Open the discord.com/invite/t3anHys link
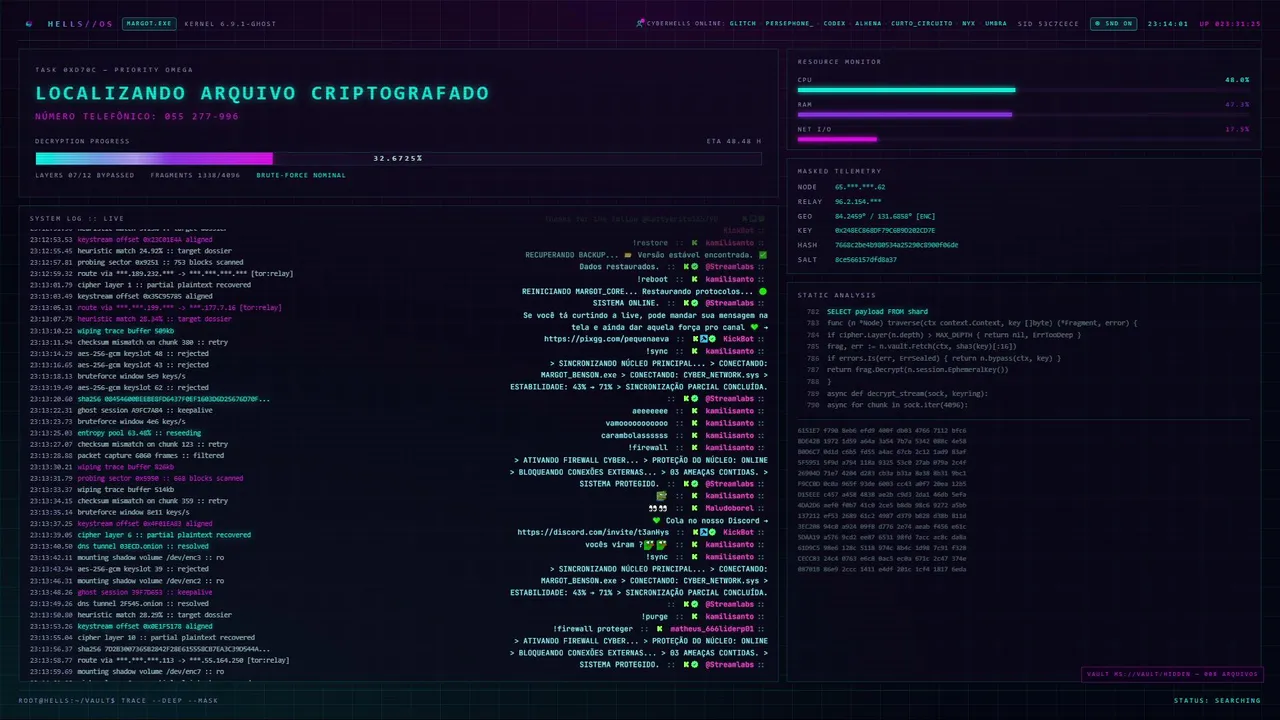 [593, 532]
